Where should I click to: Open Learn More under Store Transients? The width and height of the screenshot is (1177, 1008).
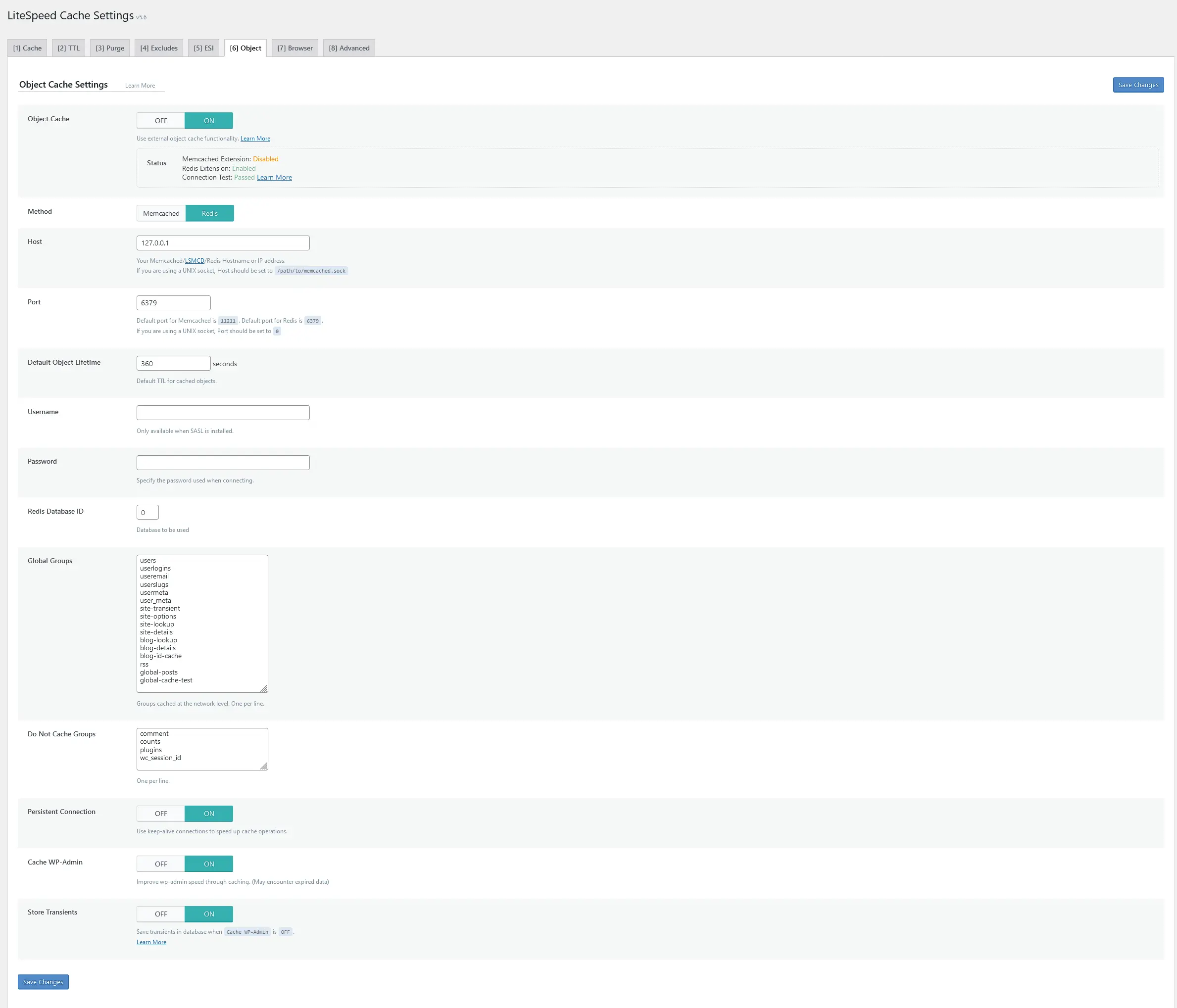coord(151,942)
